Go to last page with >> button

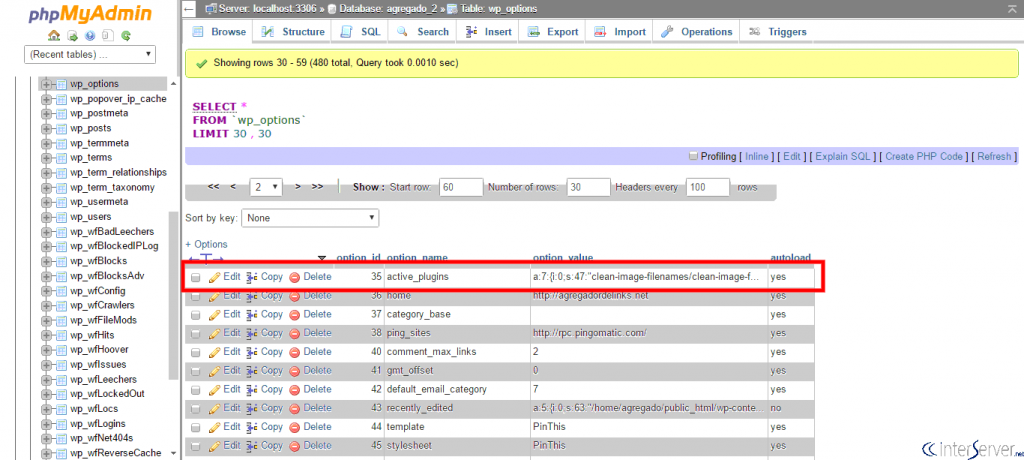(x=317, y=187)
